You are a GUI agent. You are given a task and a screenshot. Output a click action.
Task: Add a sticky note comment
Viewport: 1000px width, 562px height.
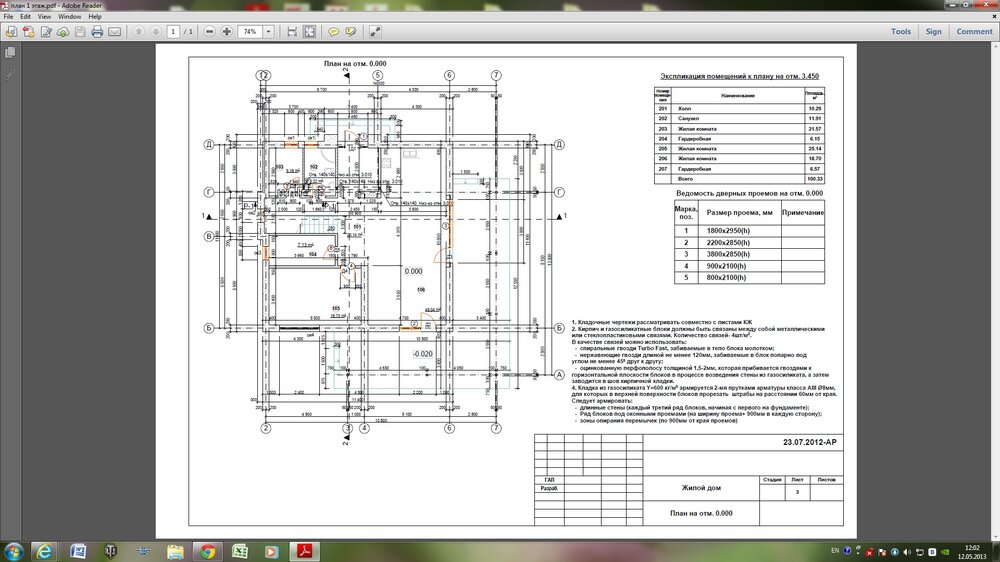335,32
